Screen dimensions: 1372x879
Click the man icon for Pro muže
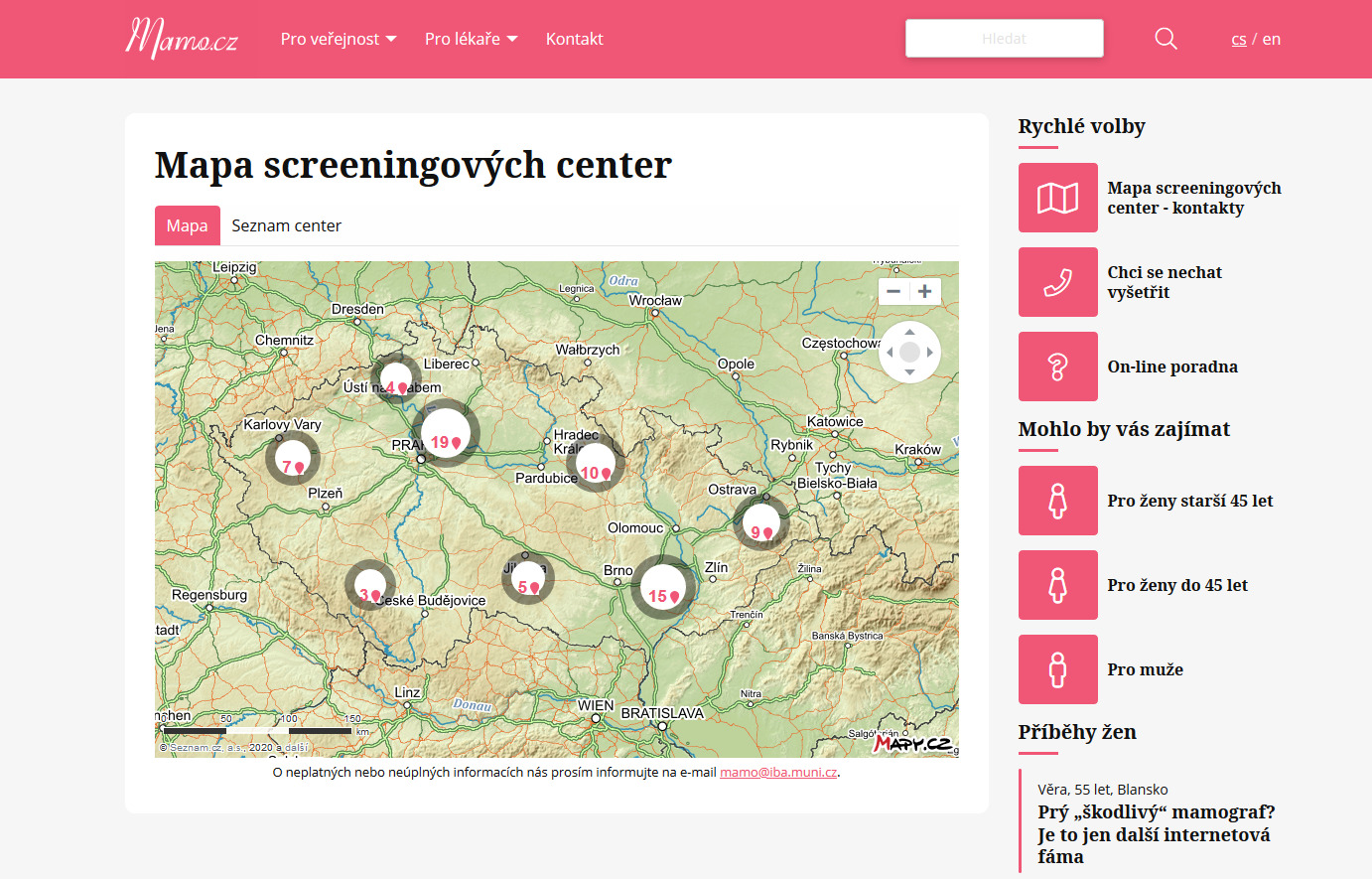[x=1058, y=669]
